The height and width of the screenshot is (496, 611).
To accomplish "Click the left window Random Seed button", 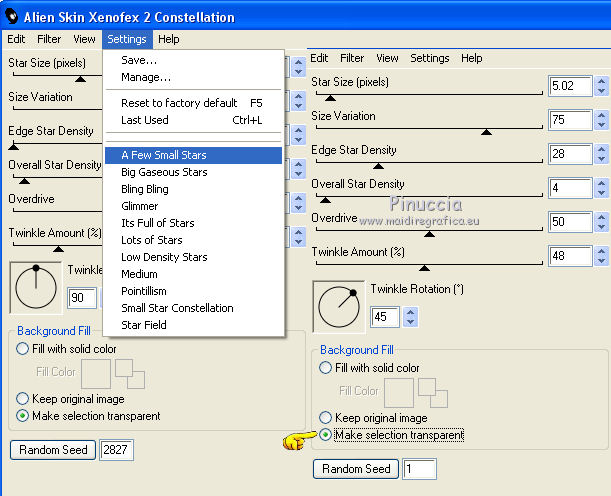I will 53,450.
